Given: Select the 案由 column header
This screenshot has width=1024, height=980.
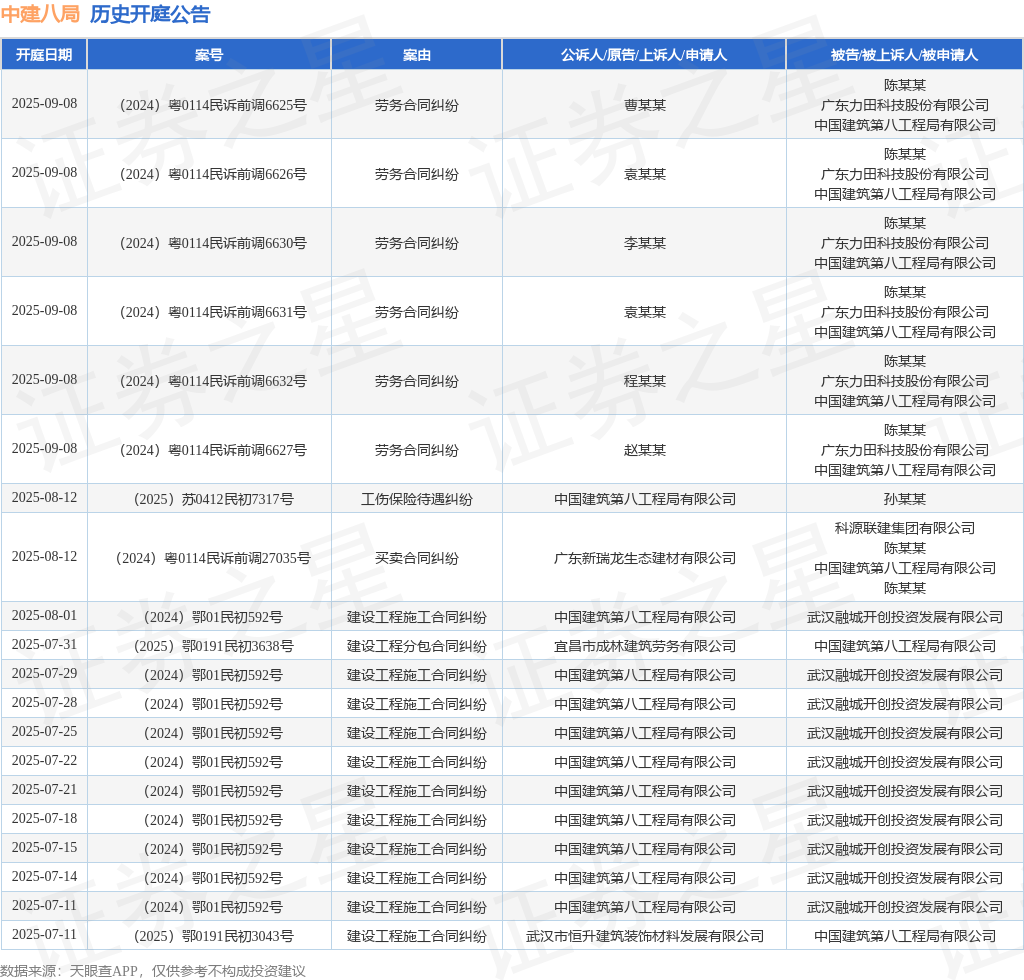Looking at the screenshot, I should 417,55.
